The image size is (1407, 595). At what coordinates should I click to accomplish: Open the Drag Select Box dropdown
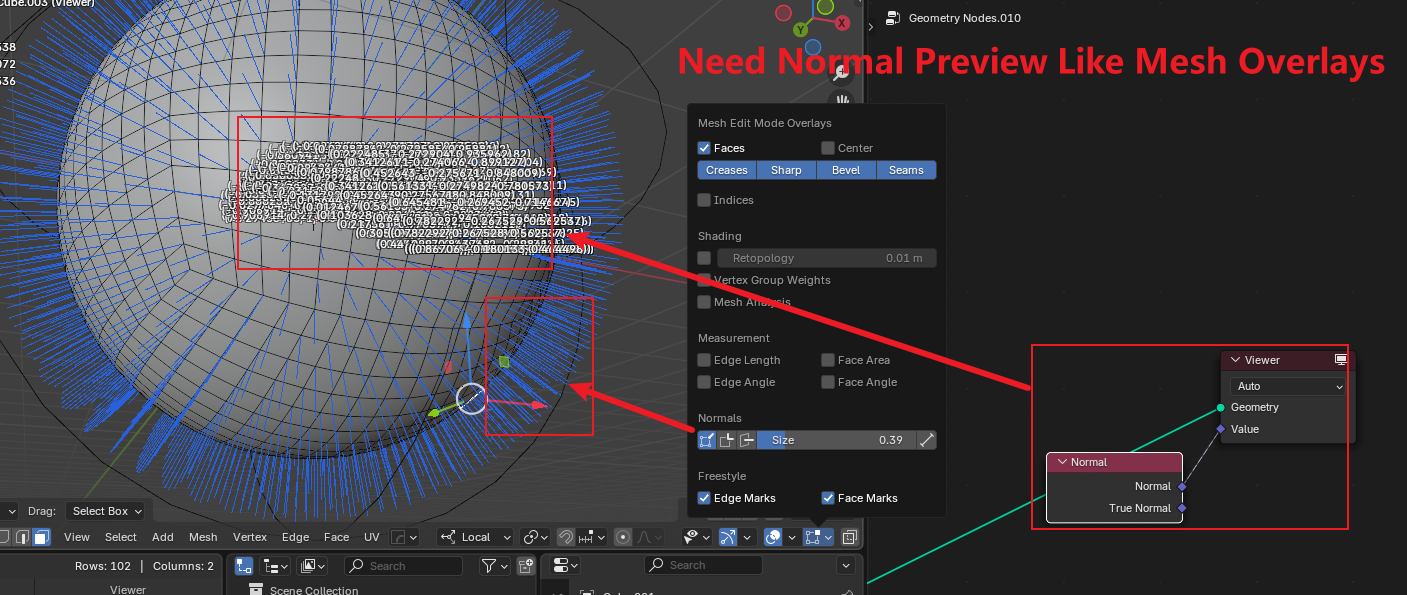pos(105,511)
